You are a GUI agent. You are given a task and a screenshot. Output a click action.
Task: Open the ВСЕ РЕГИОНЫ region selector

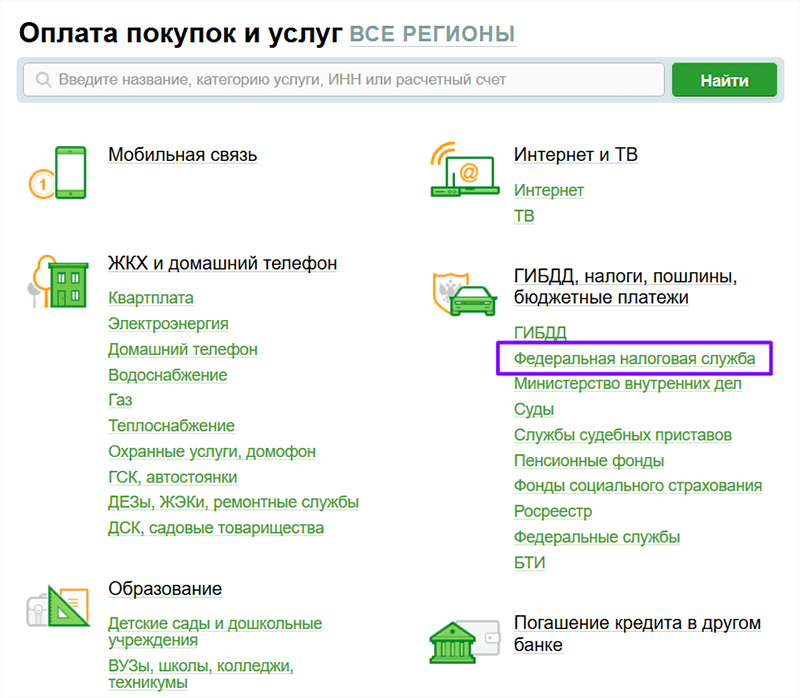(432, 34)
